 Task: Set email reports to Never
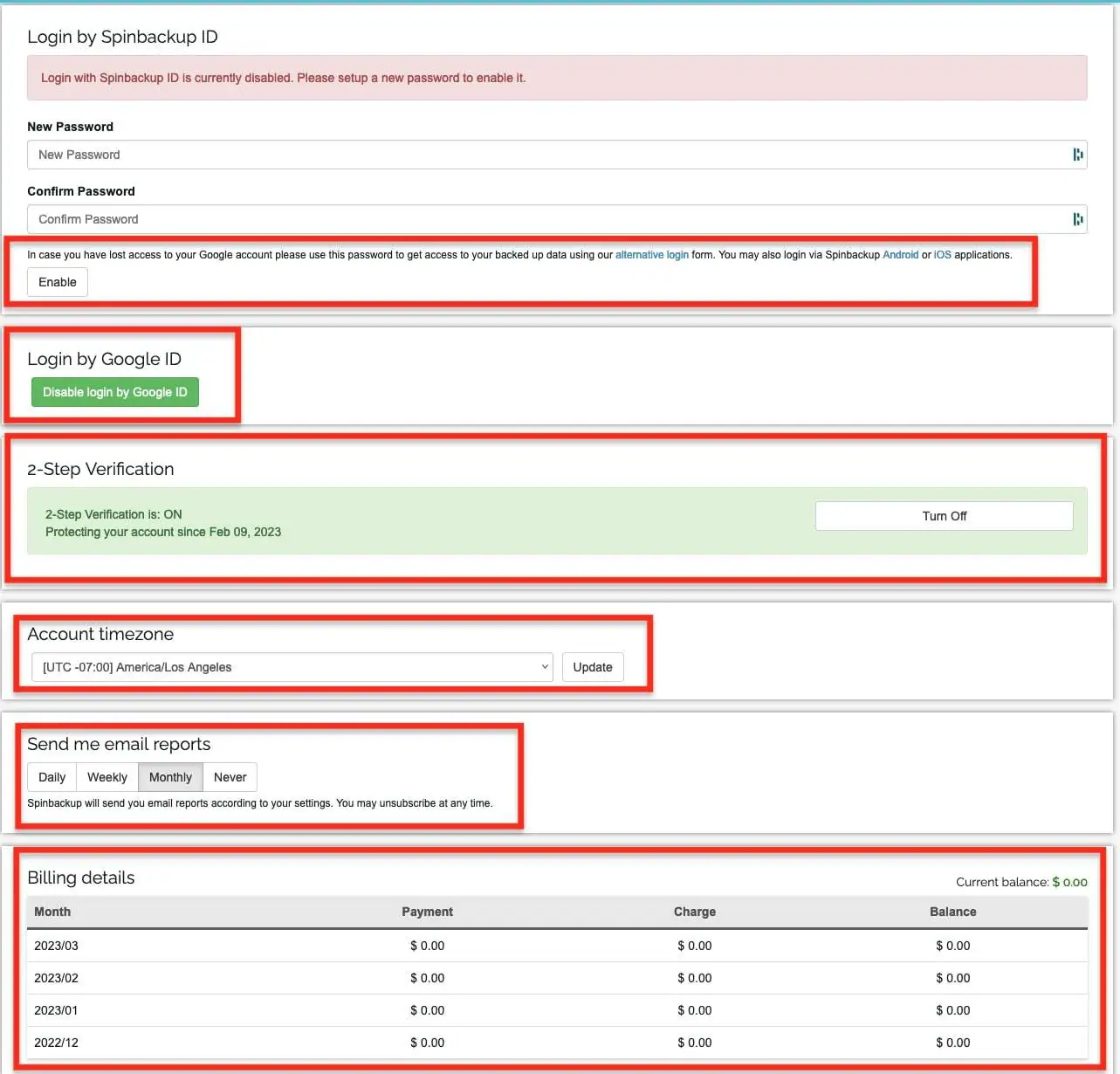pyautogui.click(x=230, y=777)
